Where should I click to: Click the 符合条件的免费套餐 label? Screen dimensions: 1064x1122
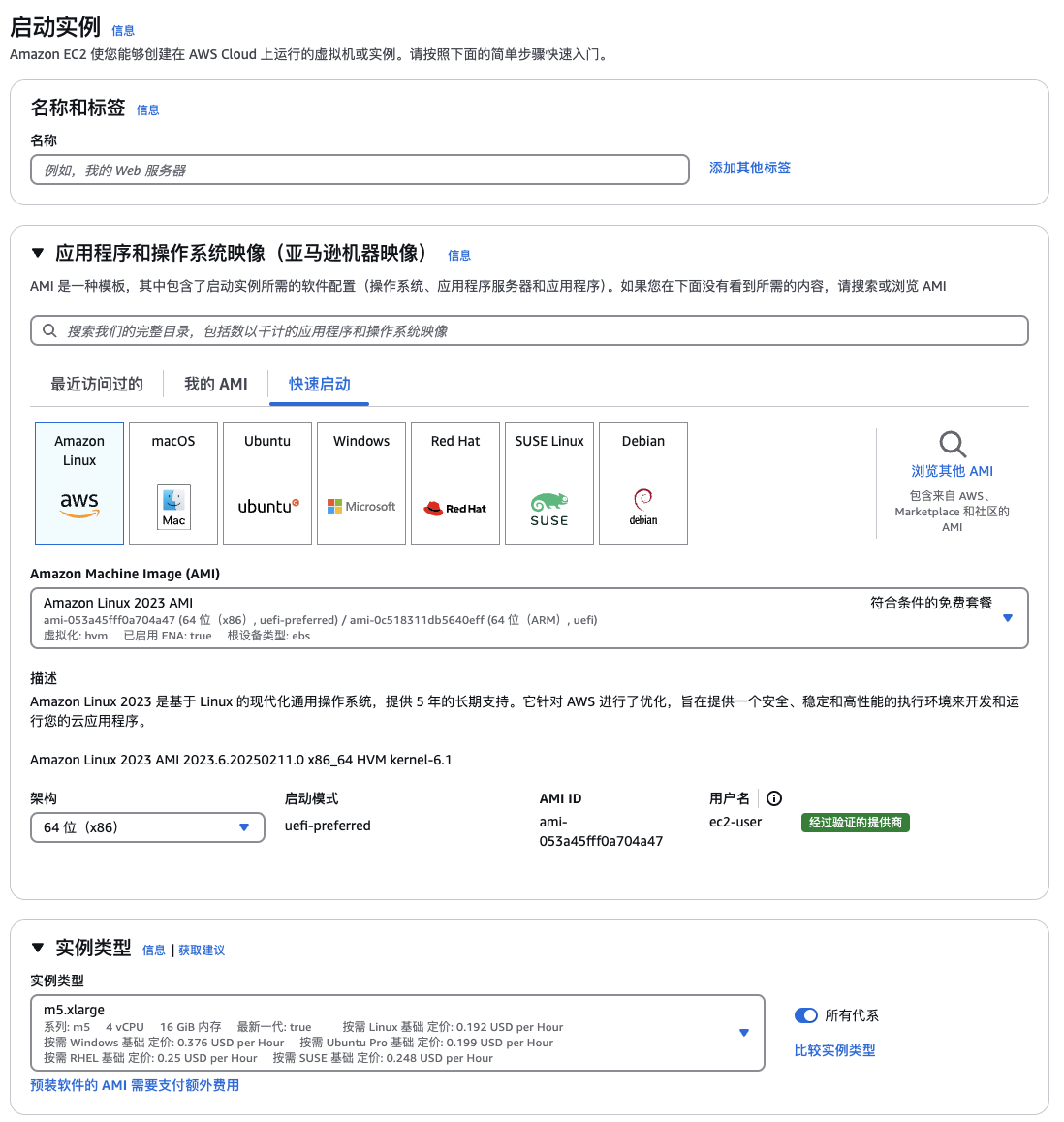[x=931, y=603]
